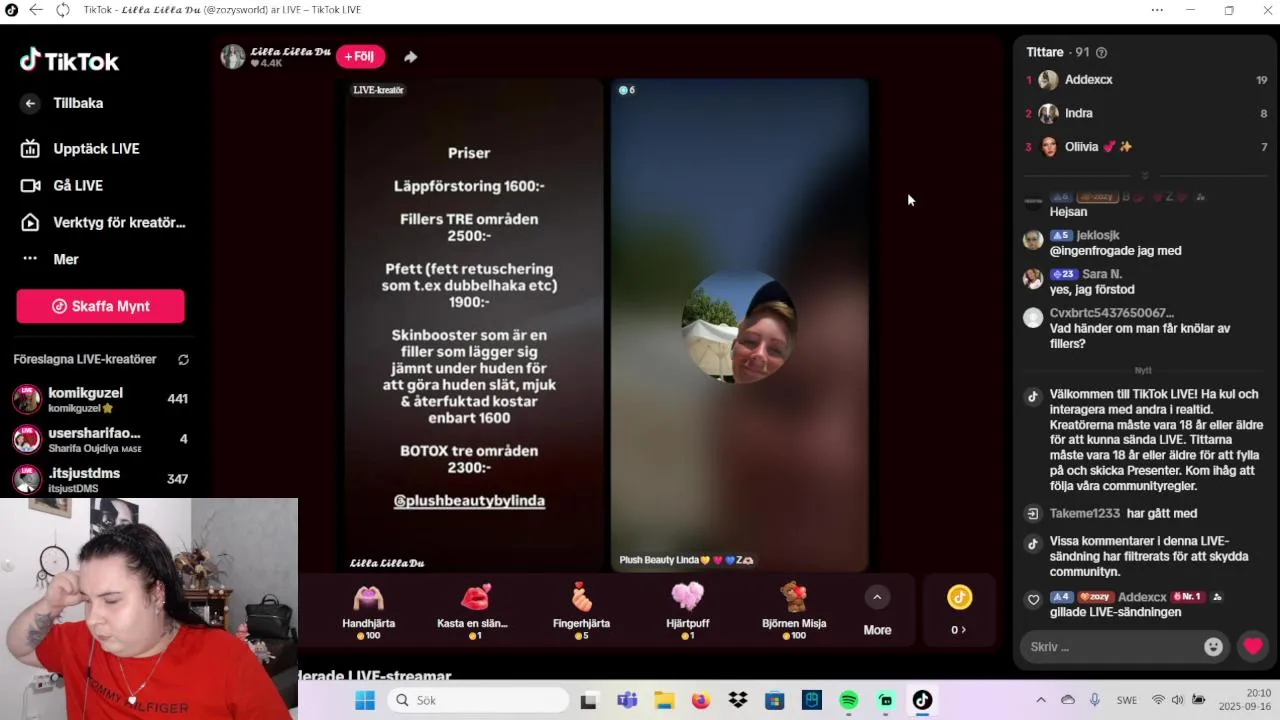Open Cvxbrtc5437650067 commenter avatar

(x=1033, y=318)
